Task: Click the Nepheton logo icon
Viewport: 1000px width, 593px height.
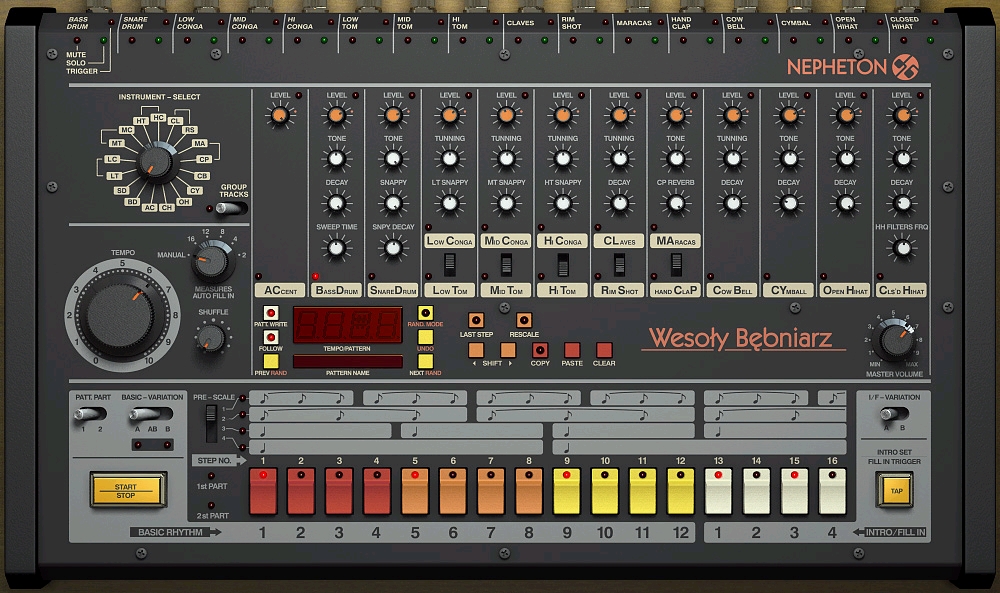Action: (906, 67)
